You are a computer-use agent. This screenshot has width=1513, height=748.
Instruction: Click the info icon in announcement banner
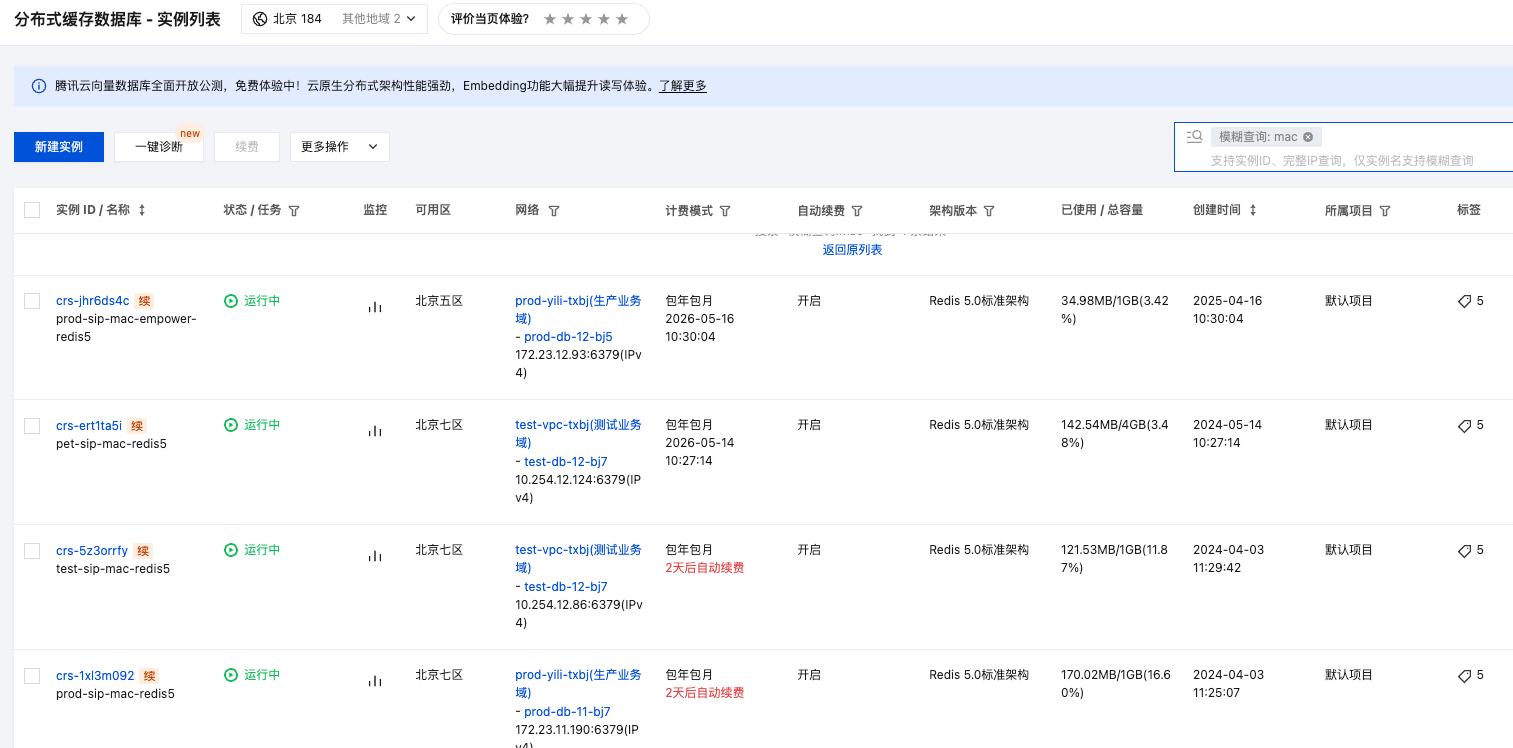coord(39,86)
